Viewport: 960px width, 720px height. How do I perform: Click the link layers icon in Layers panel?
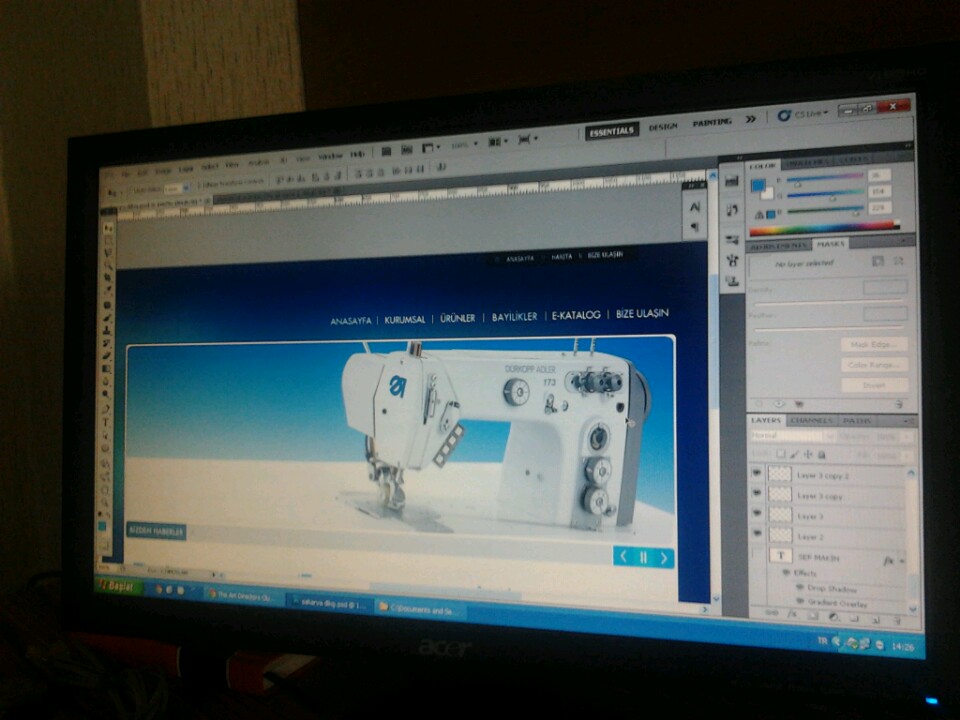(772, 612)
